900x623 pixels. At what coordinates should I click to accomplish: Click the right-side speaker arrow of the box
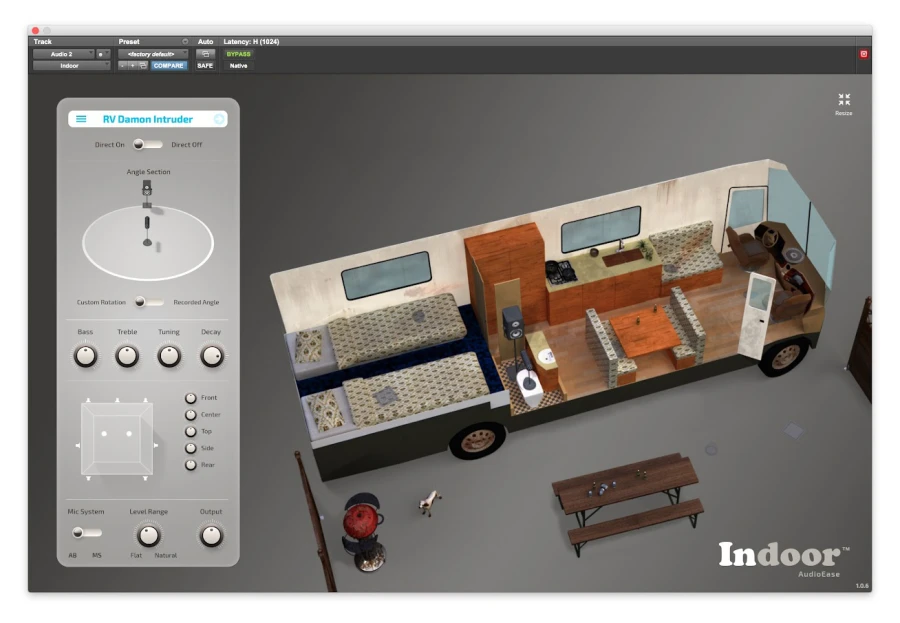156,445
